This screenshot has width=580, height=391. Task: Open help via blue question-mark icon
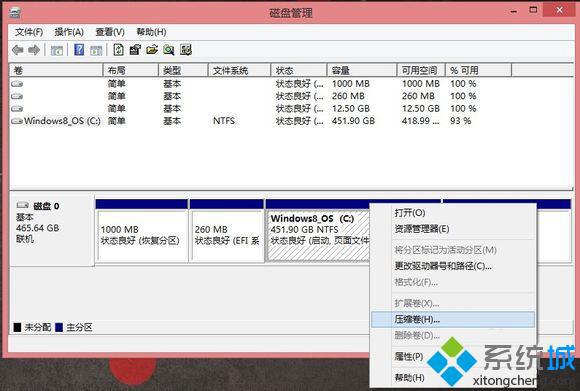[x=79, y=50]
